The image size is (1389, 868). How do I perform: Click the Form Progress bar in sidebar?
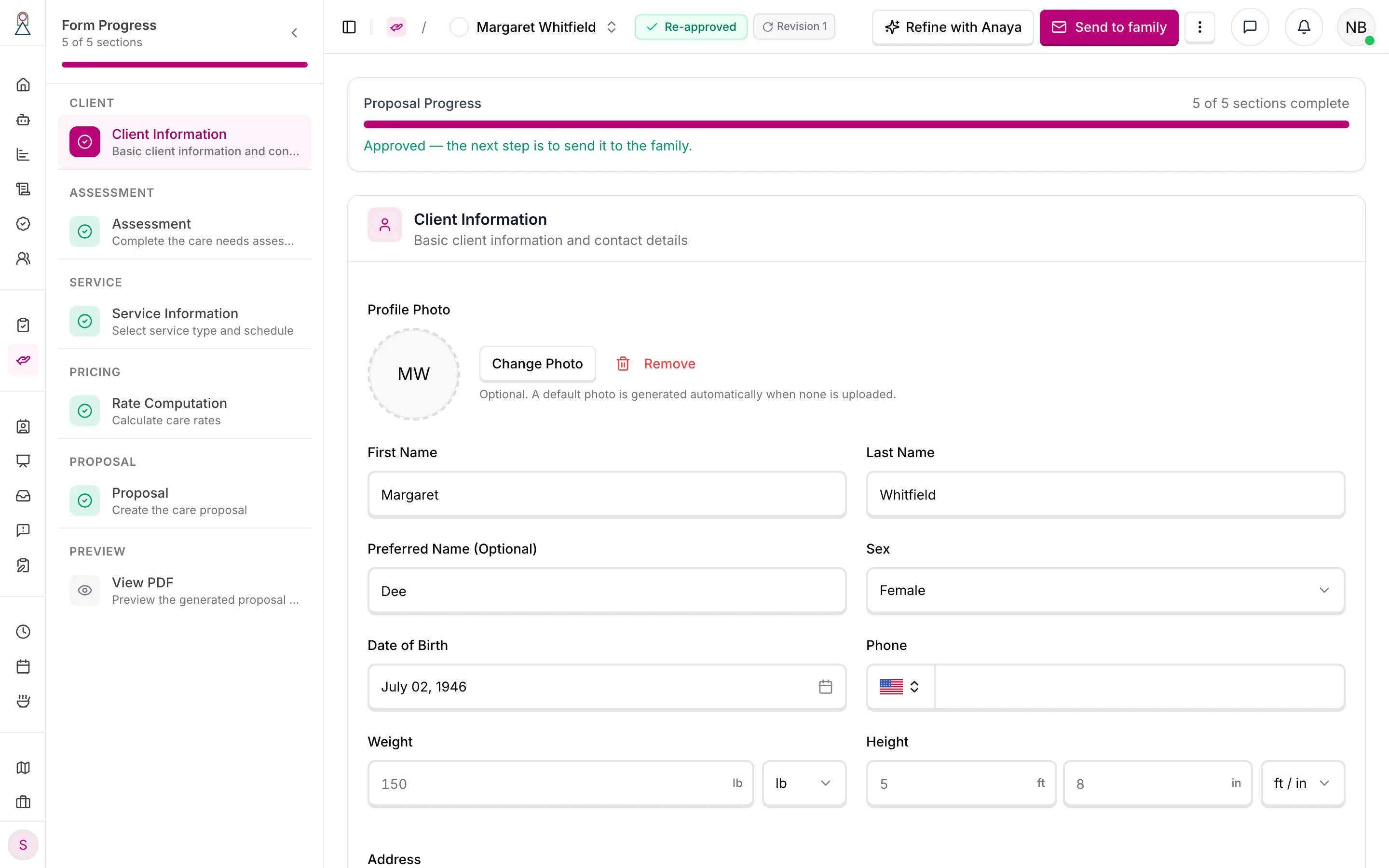[185, 64]
